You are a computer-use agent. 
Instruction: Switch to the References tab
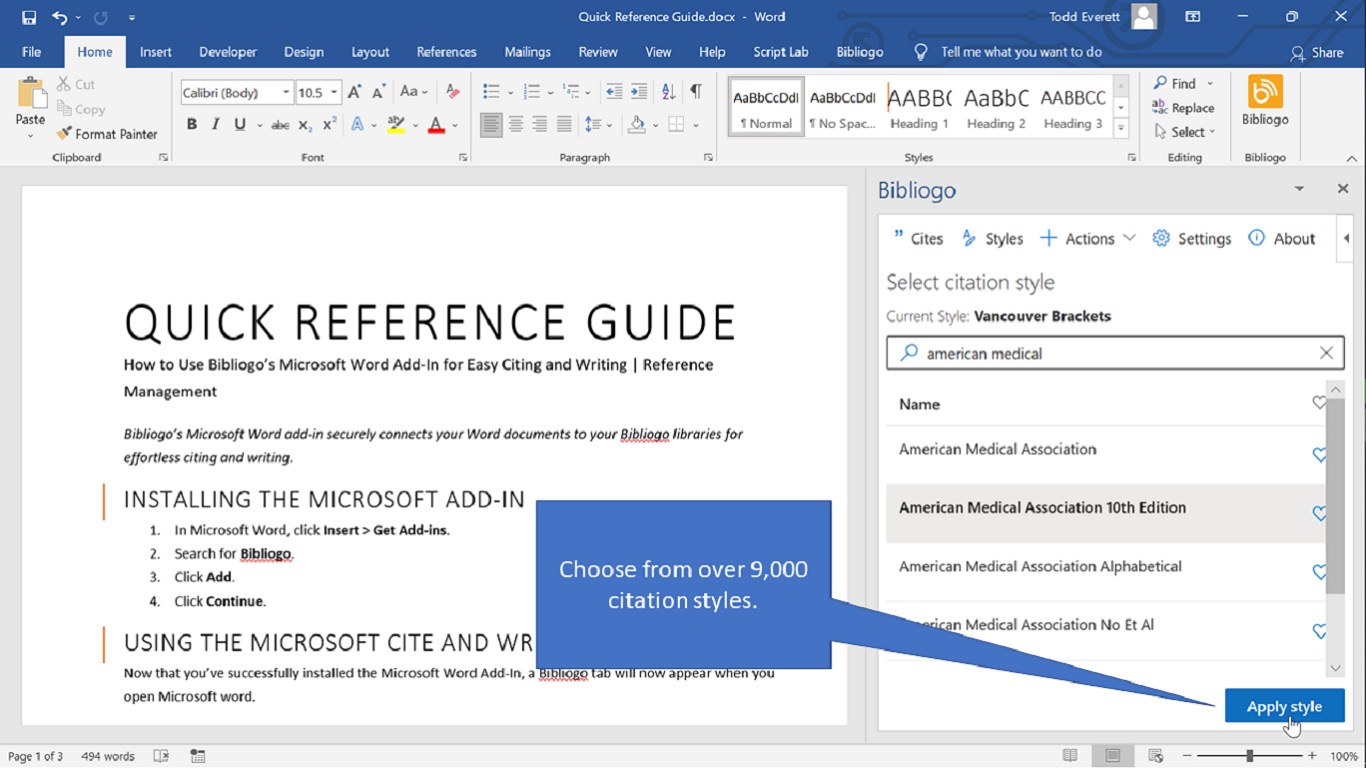pos(446,52)
